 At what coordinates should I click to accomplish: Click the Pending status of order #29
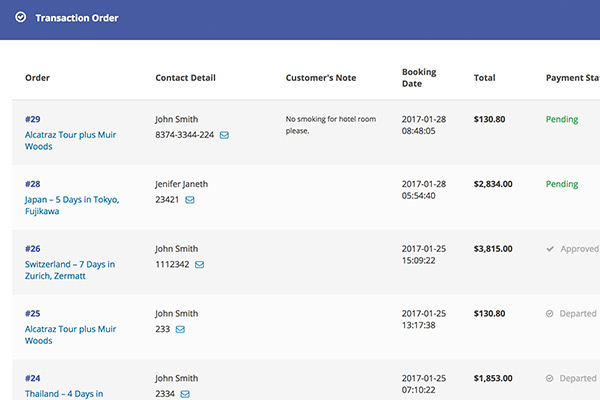pyautogui.click(x=562, y=119)
